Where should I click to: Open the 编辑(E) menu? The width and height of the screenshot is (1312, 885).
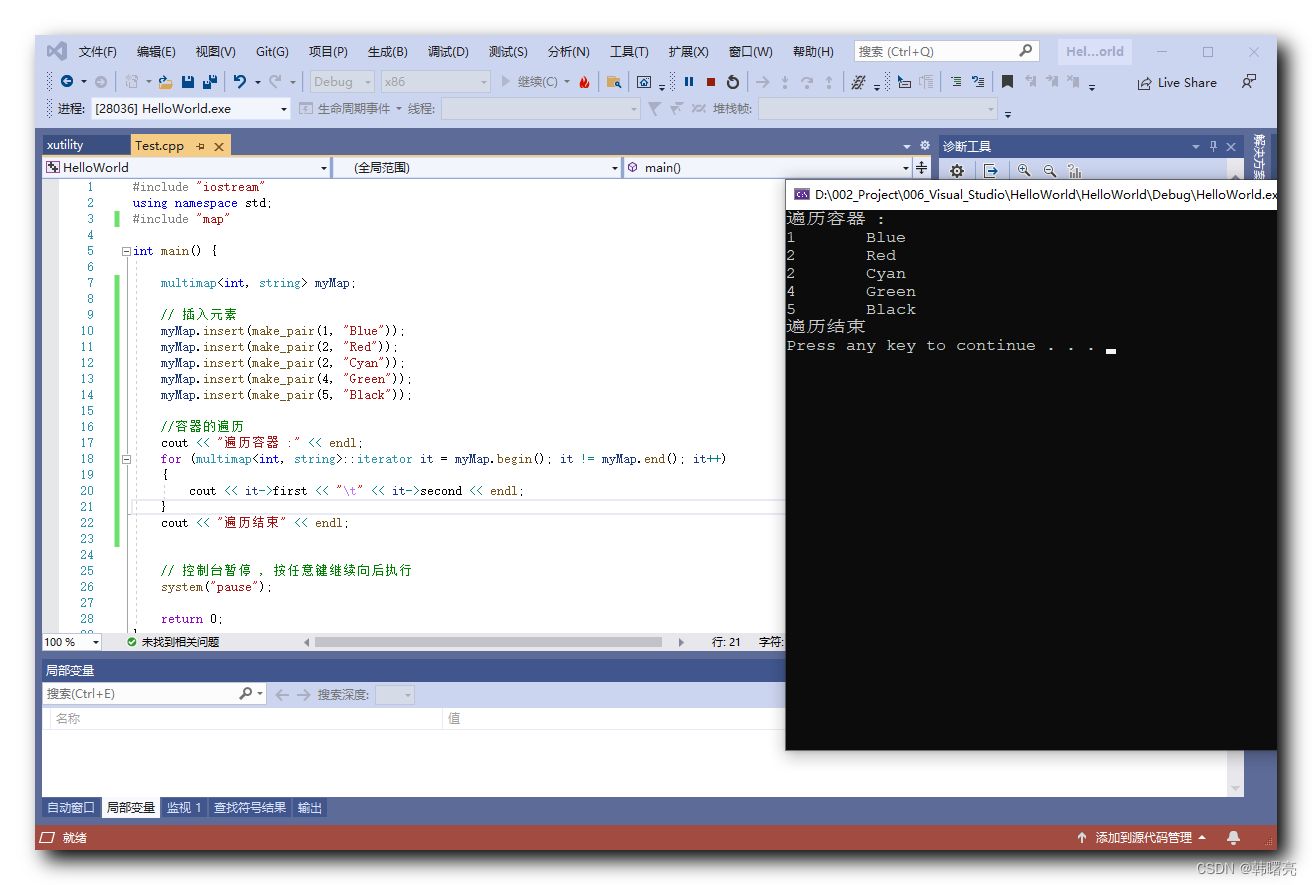click(156, 52)
